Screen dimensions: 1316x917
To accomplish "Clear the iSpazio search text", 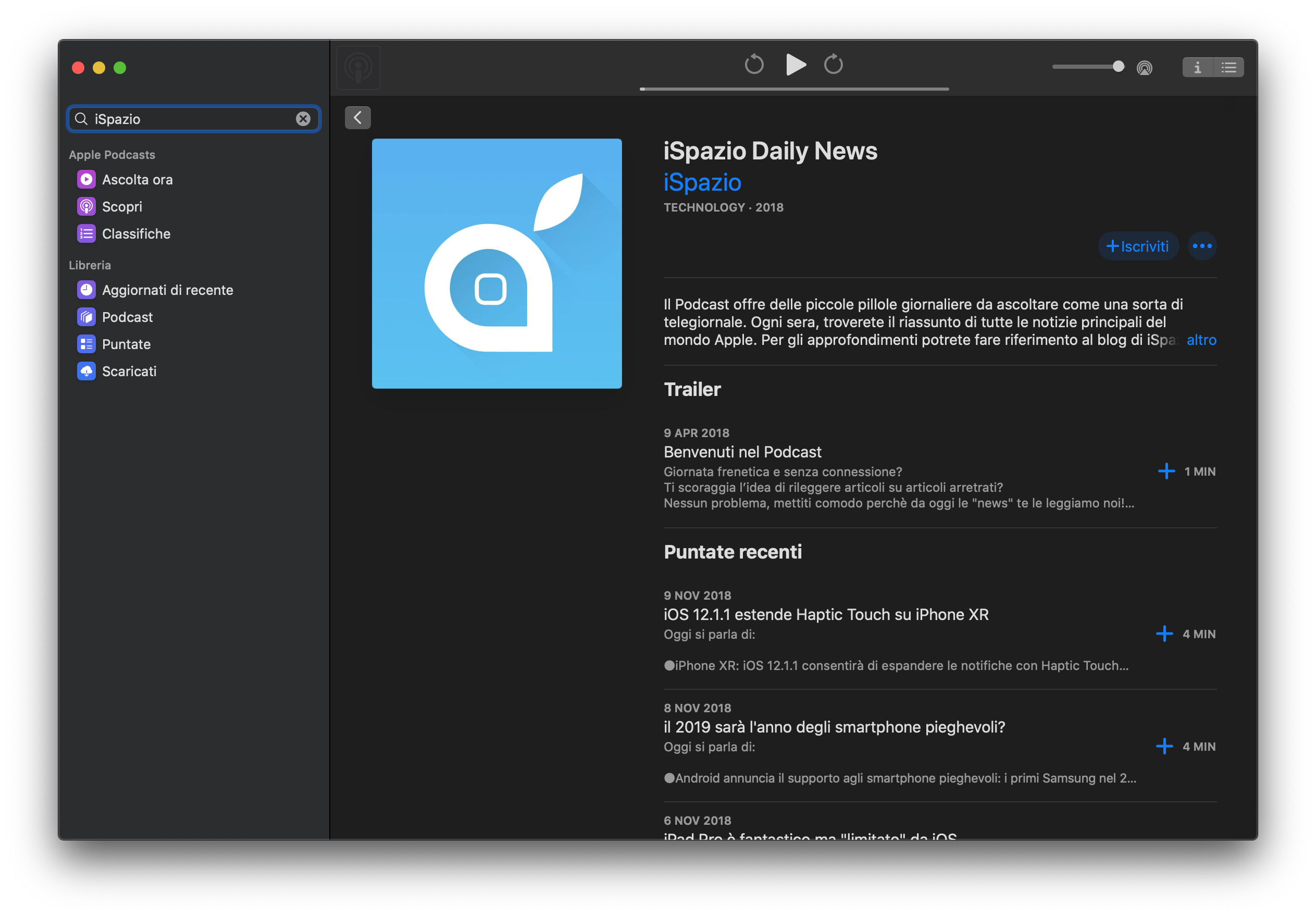I will click(303, 119).
